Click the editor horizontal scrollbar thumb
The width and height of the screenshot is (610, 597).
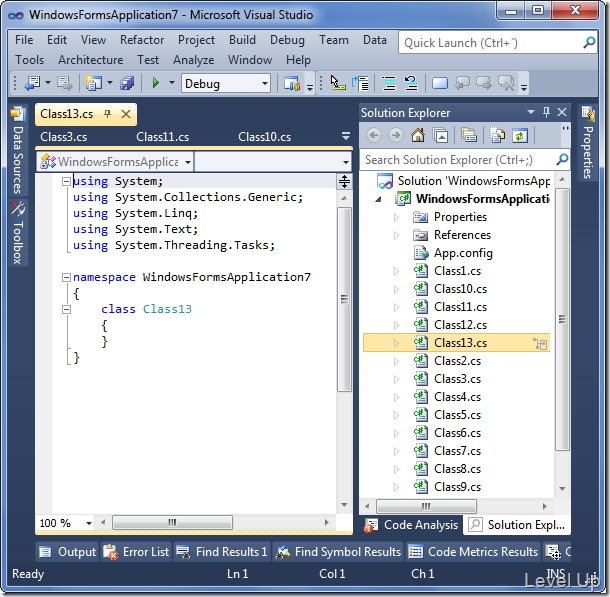tap(172, 522)
